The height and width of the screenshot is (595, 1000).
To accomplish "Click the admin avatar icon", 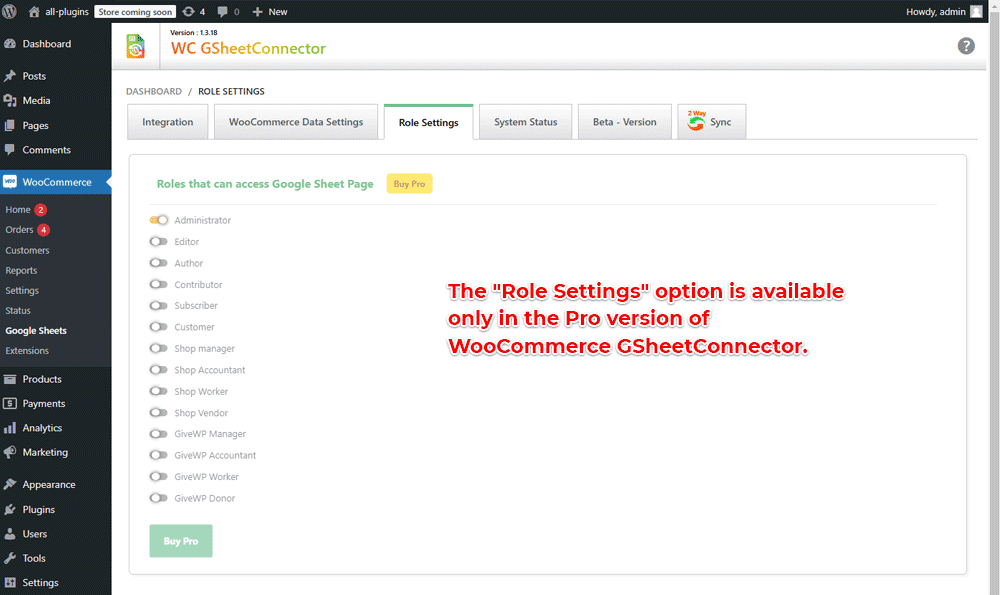I will click(976, 11).
